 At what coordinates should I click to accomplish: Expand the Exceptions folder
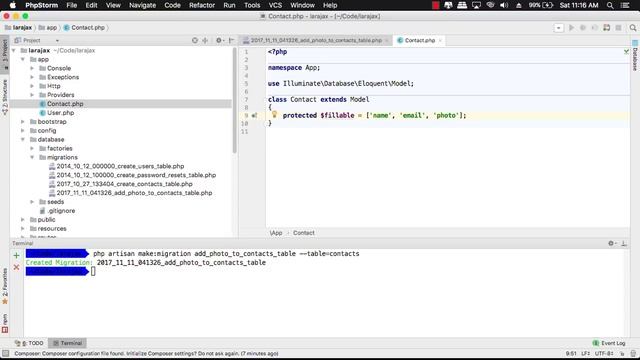tap(32, 77)
